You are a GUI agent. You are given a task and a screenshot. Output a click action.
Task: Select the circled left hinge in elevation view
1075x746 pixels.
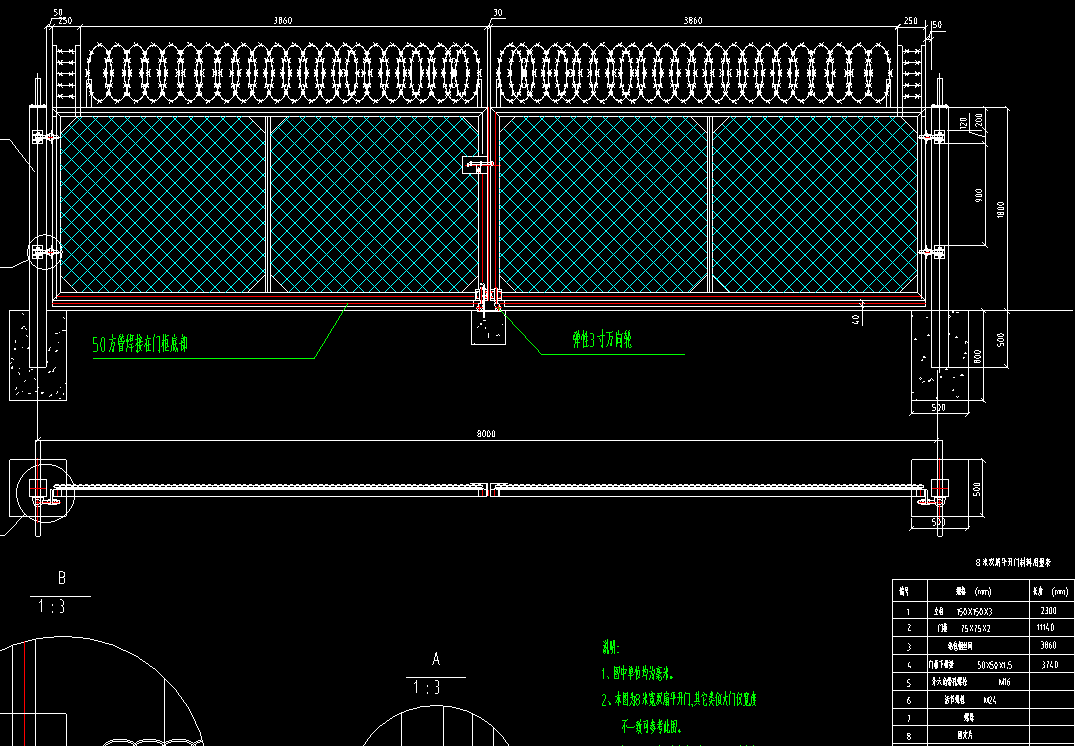tap(42, 252)
